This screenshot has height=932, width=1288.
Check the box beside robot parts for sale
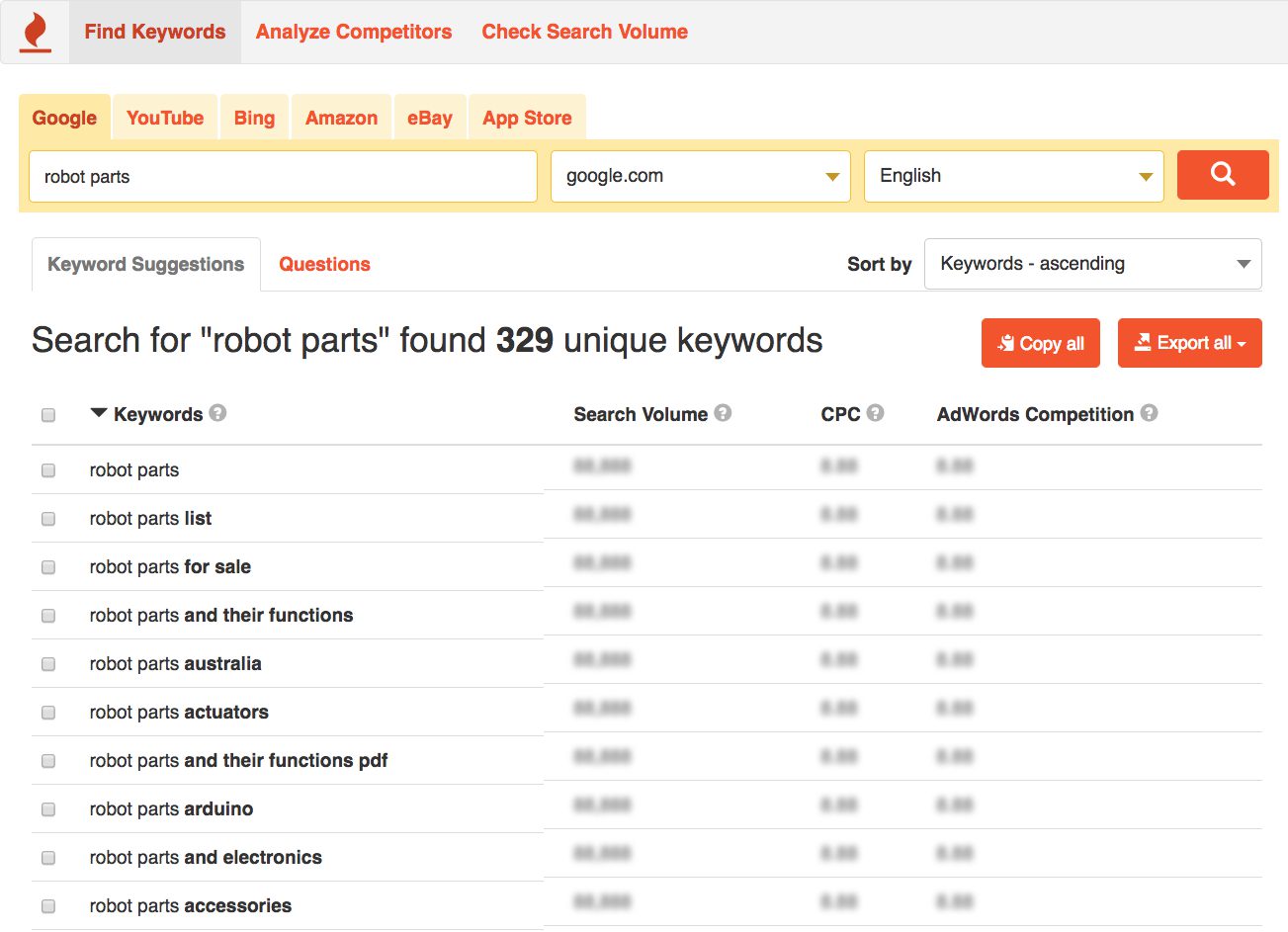click(x=47, y=566)
